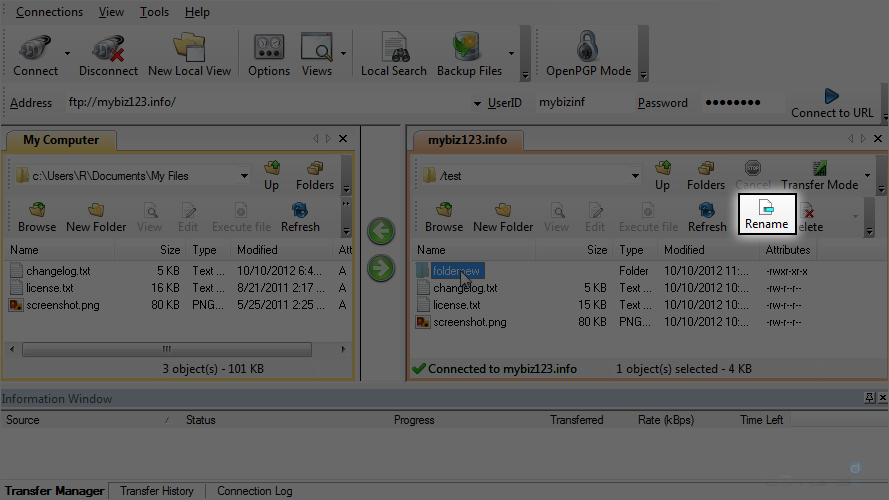The image size is (889, 500).
Task: Launch Backup Files tool
Action: click(469, 54)
